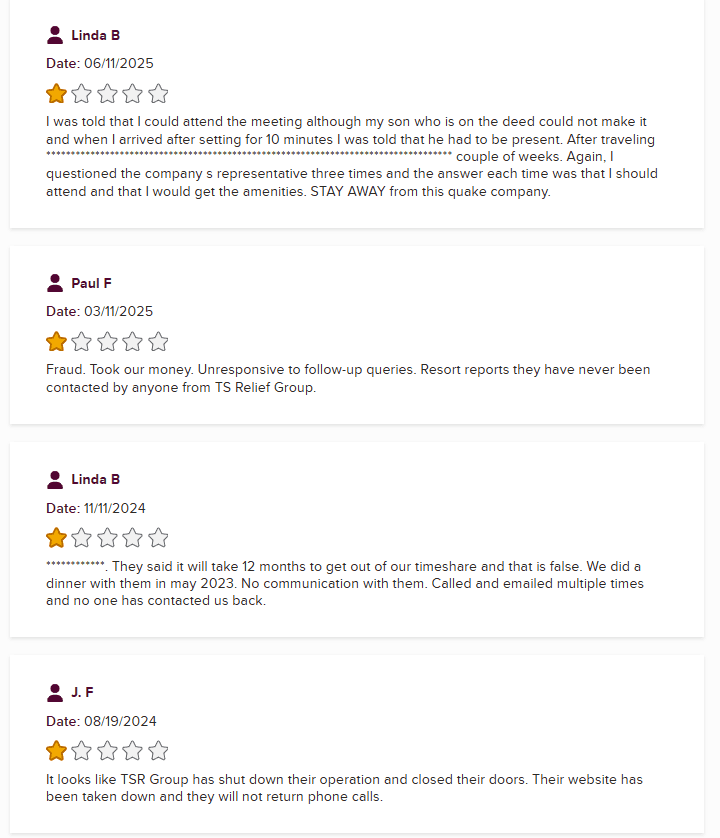Click Linda B's avatar on the 11/11/2024 review

pos(55,479)
